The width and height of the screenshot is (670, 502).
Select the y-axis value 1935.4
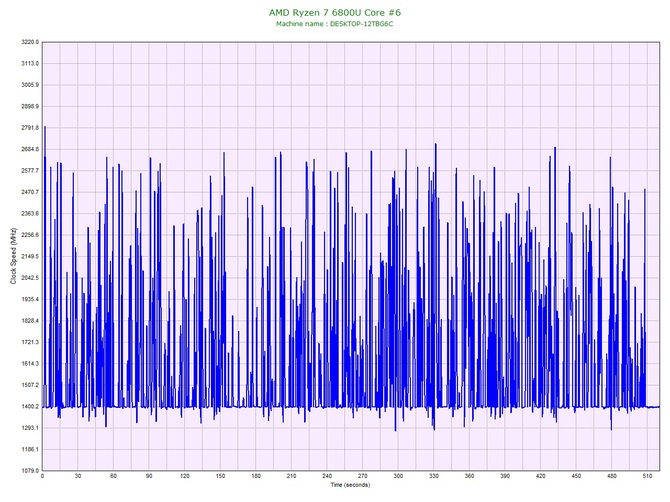point(30,299)
